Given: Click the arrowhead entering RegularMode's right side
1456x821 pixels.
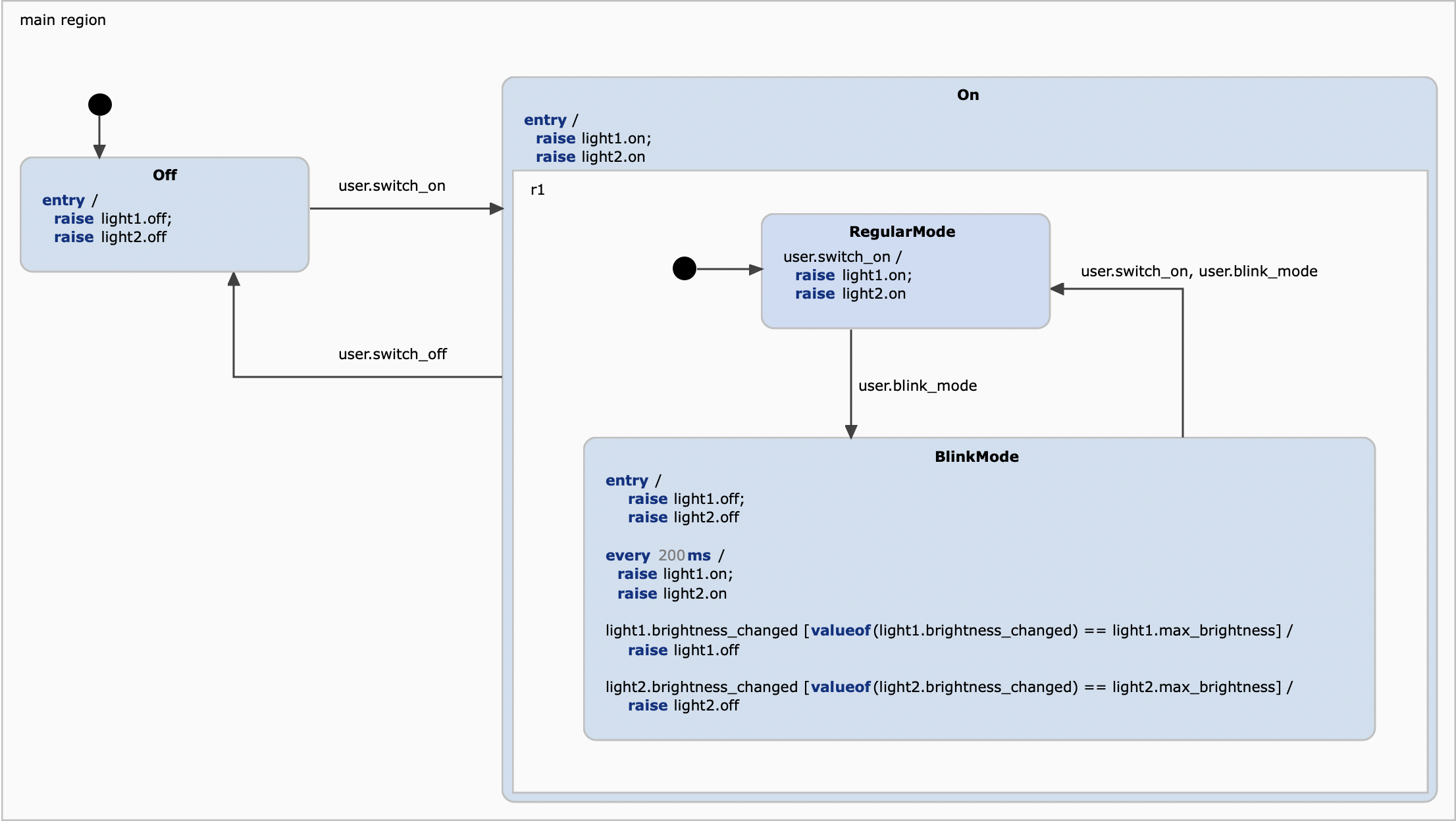Looking at the screenshot, I should click(x=1058, y=289).
